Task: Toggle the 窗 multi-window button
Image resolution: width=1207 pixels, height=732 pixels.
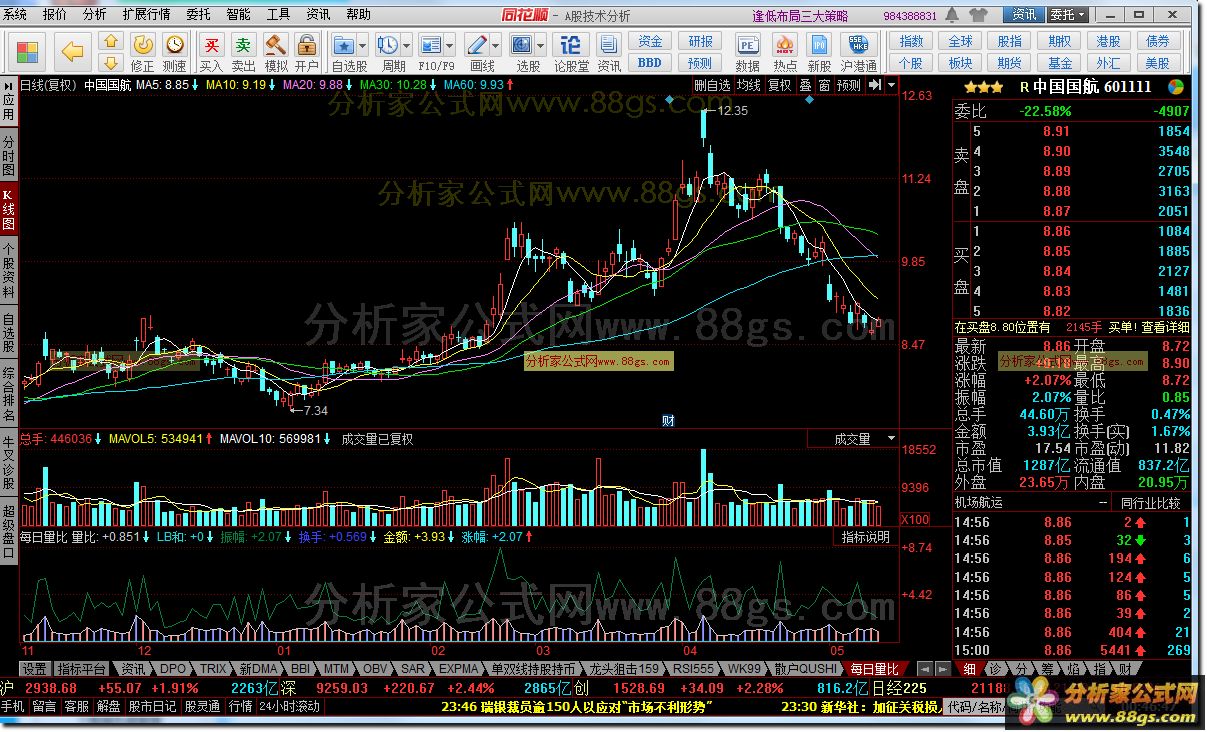Action: [824, 86]
